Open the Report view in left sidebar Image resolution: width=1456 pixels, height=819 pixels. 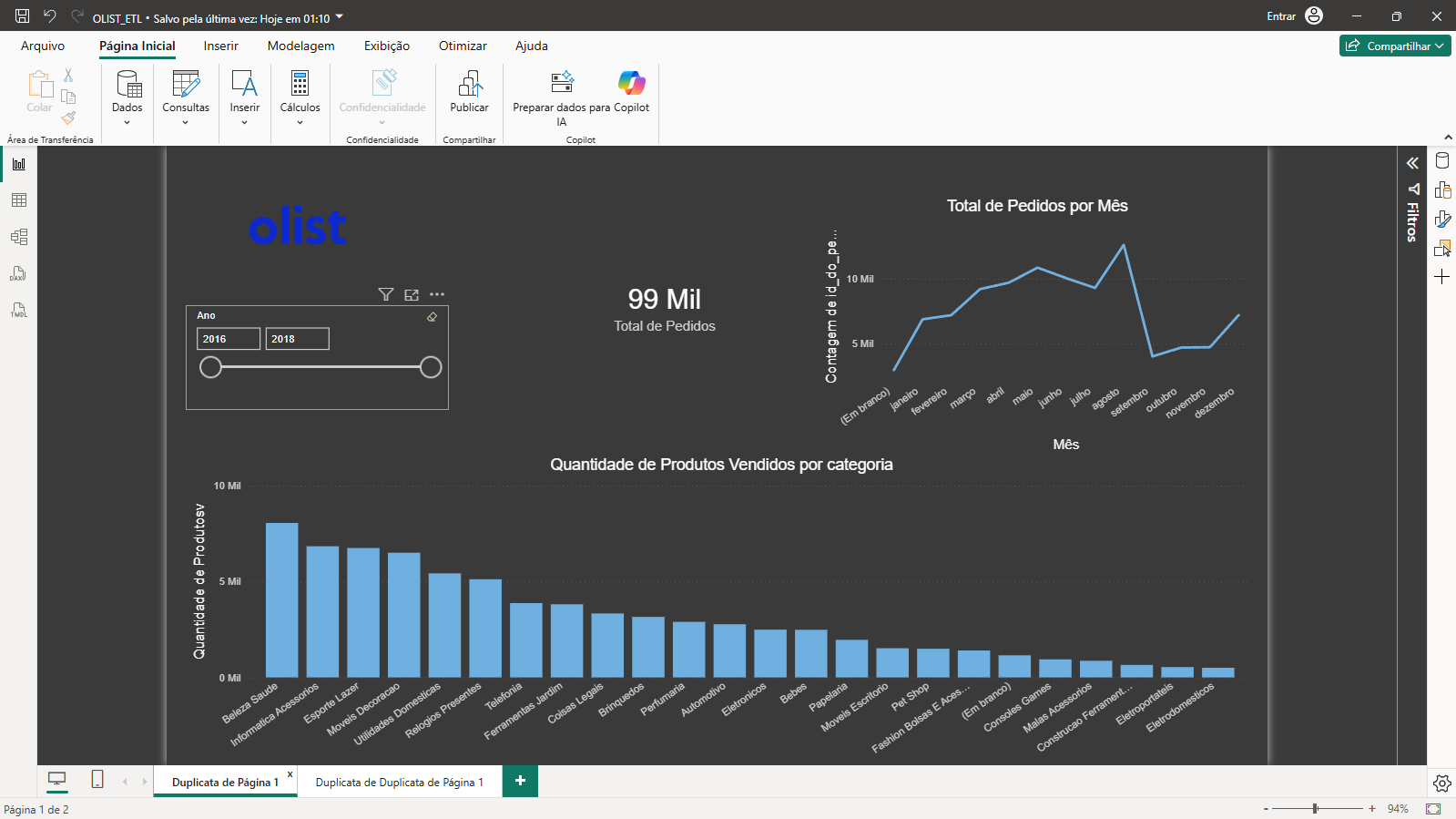point(18,164)
